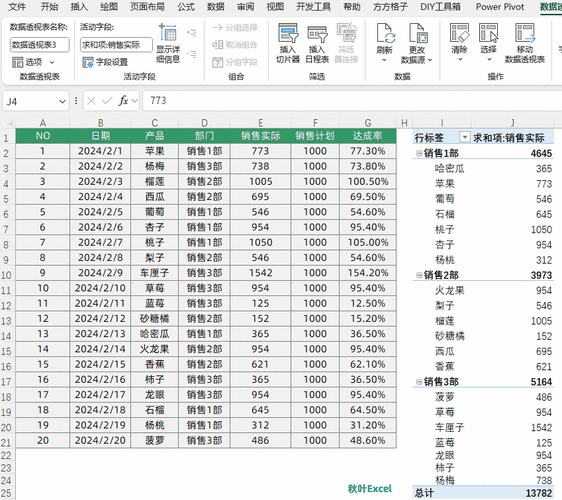The width and height of the screenshot is (562, 500).
Task: Click the 哈密瓜 pivot row label
Action: (x=450, y=168)
